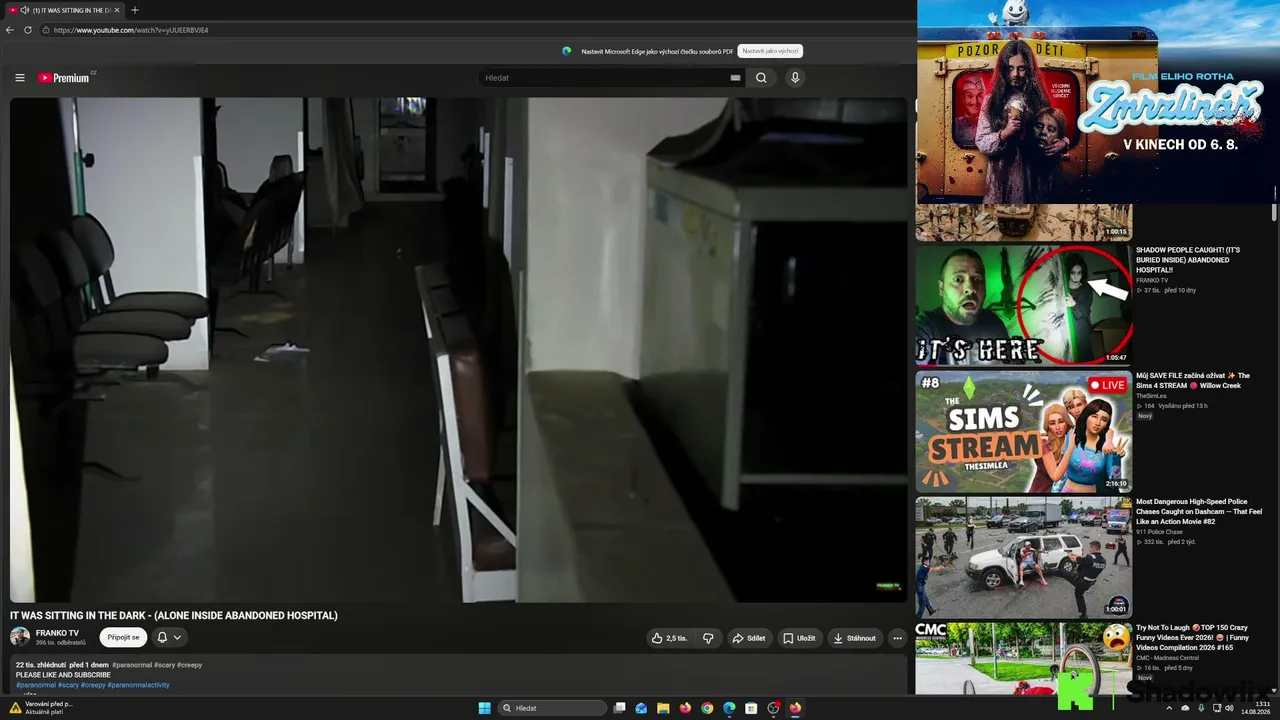The image size is (1280, 720).
Task: Open 'Try Not To Laugh' video title
Action: click(1192, 637)
